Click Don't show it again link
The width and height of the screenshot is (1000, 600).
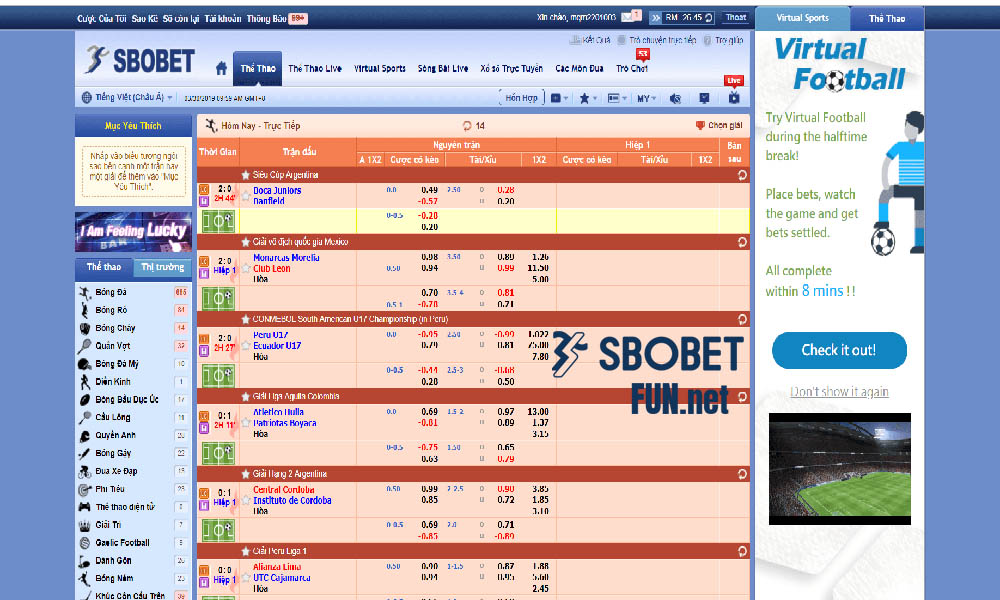[x=839, y=391]
